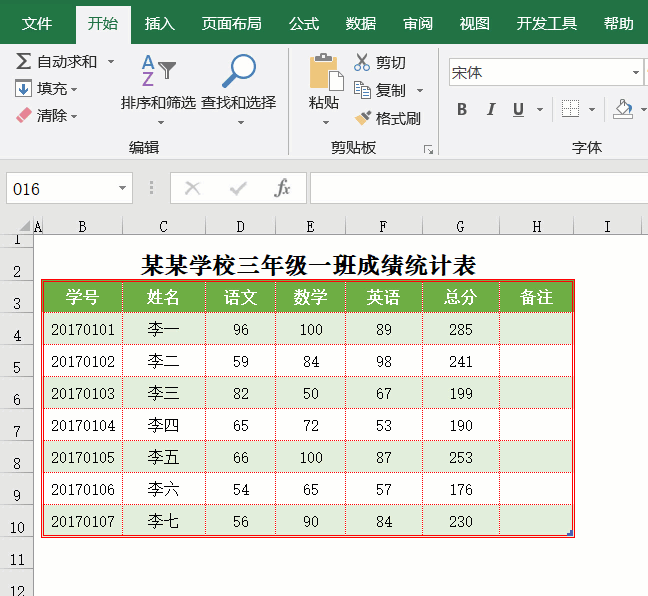Viewport: 648px width, 596px height.
Task: Switch to the Developer (开发工具) tab
Action: click(546, 24)
